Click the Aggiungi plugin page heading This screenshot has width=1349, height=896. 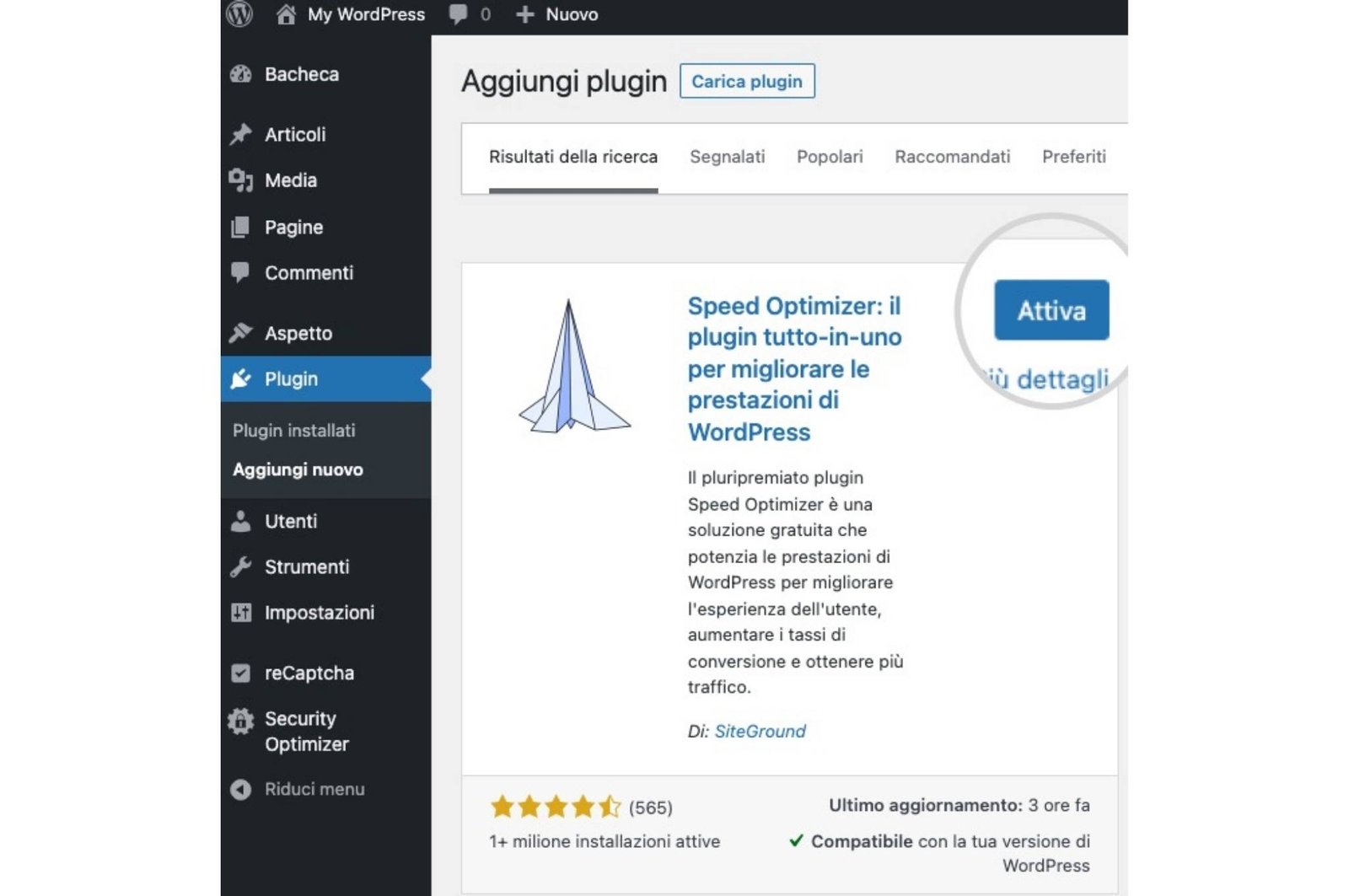pyautogui.click(x=564, y=82)
